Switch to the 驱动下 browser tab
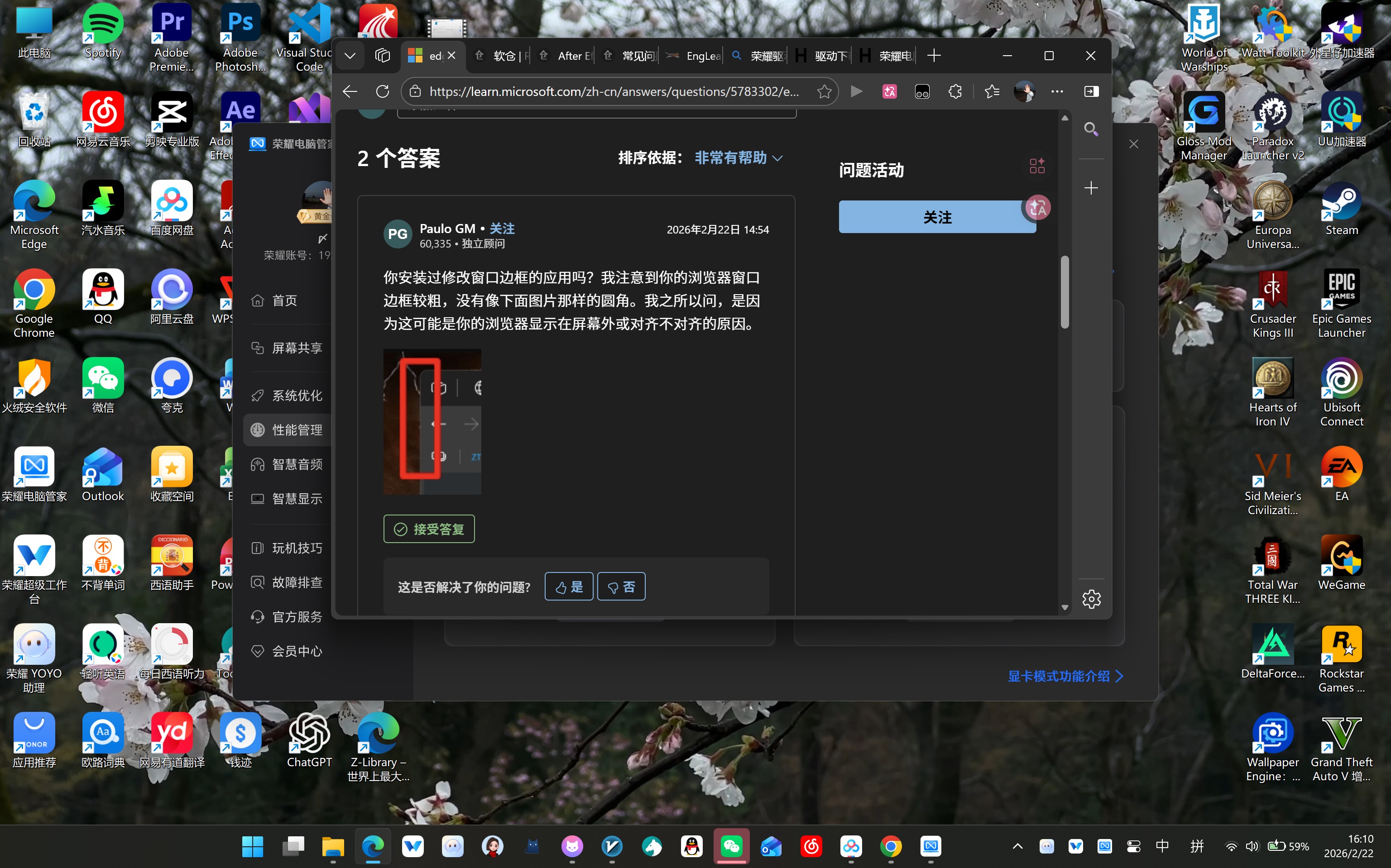Viewport: 1391px width, 868px height. point(822,56)
